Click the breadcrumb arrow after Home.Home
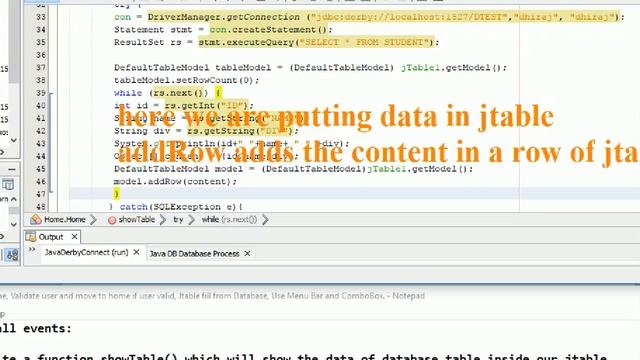The image size is (640, 360). pyautogui.click(x=93, y=220)
